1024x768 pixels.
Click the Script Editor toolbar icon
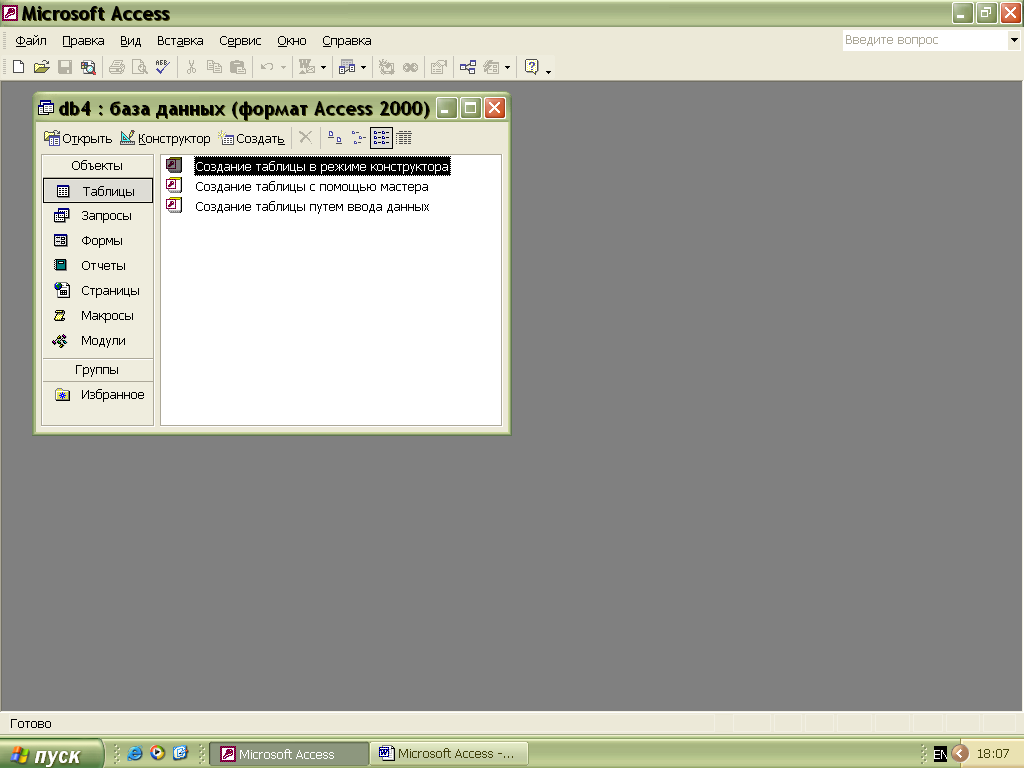pyautogui.click(x=410, y=67)
